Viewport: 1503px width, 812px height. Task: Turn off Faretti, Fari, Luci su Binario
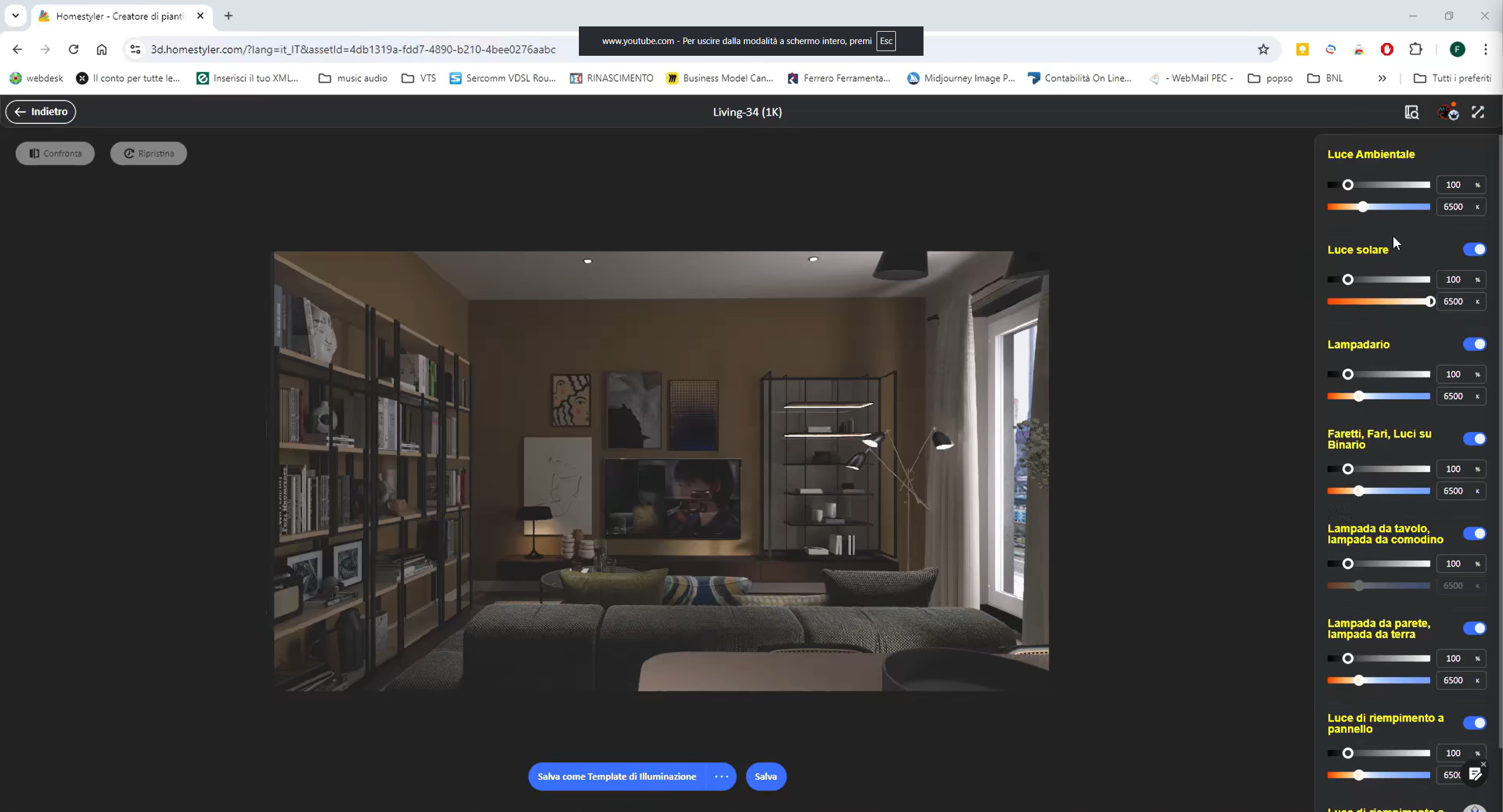[1474, 439]
